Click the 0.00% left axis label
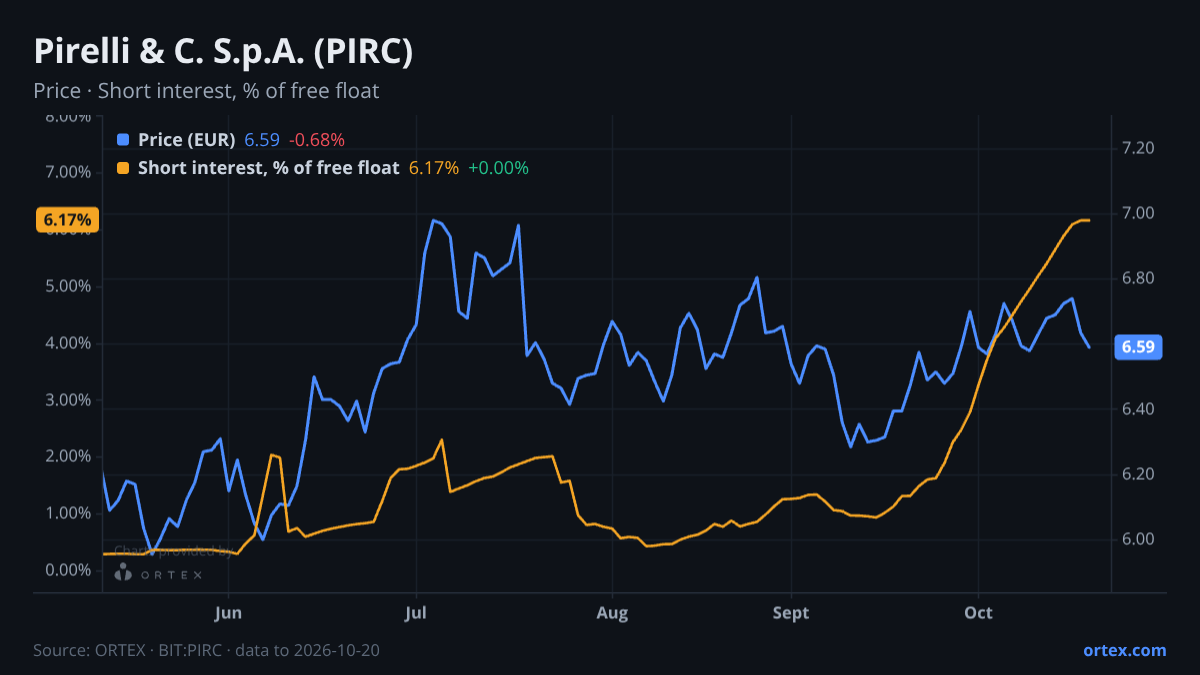1200x675 pixels. click(x=66, y=570)
